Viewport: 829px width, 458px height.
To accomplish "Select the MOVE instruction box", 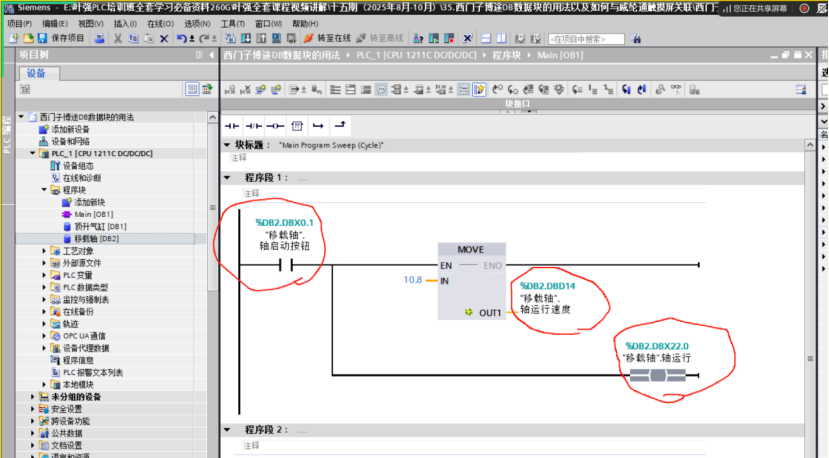I will [x=472, y=281].
